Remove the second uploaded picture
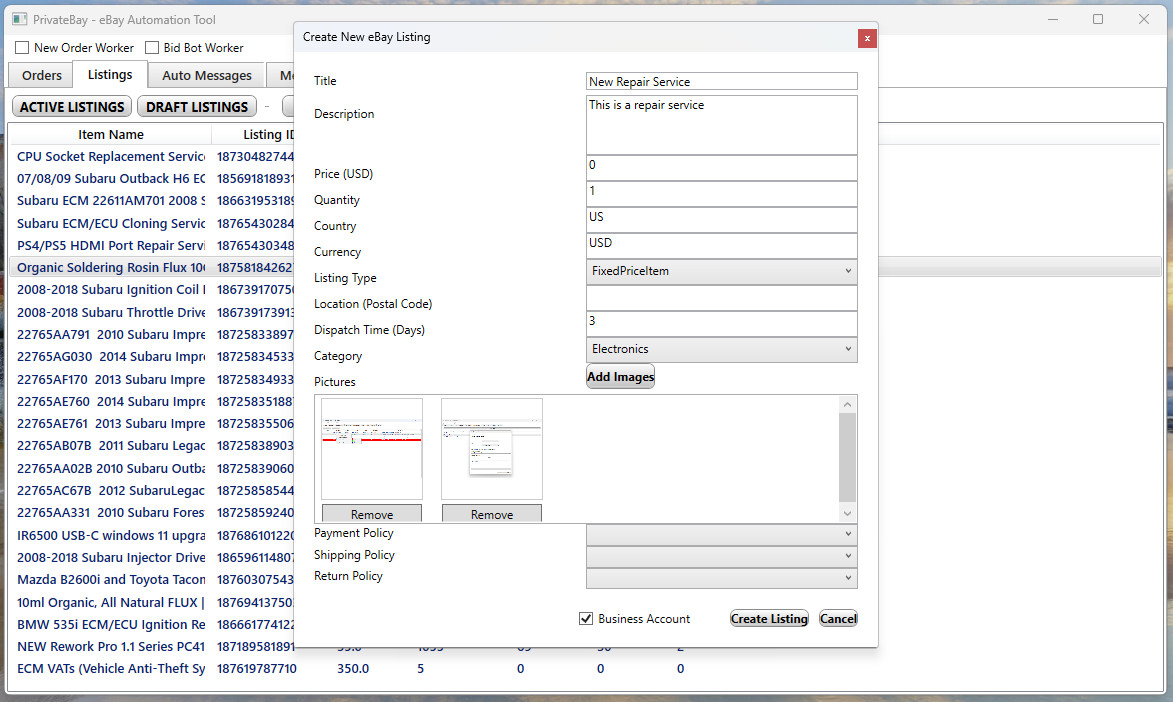The width and height of the screenshot is (1173, 702). [492, 514]
